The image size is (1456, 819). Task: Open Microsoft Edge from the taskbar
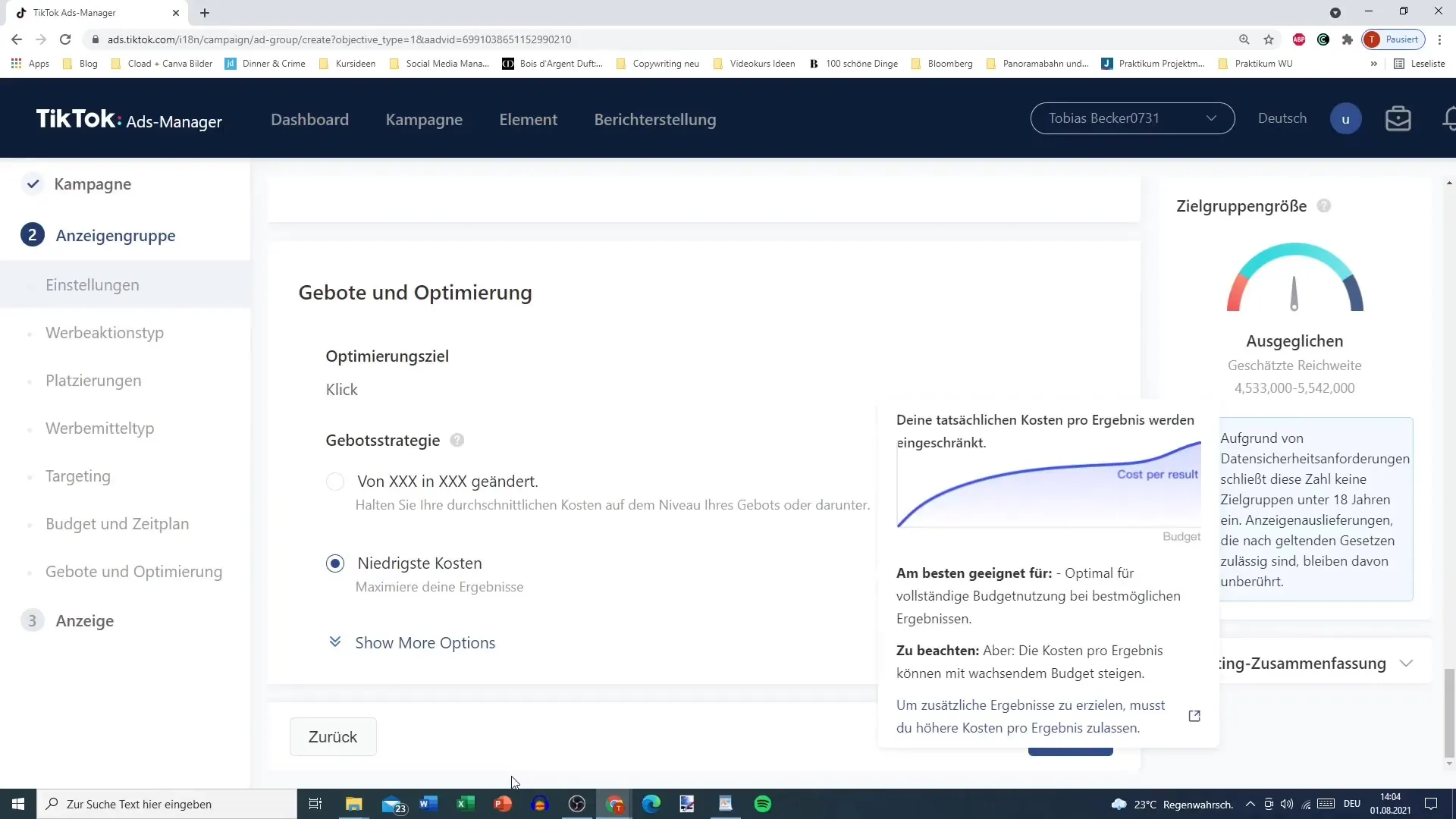[x=651, y=804]
